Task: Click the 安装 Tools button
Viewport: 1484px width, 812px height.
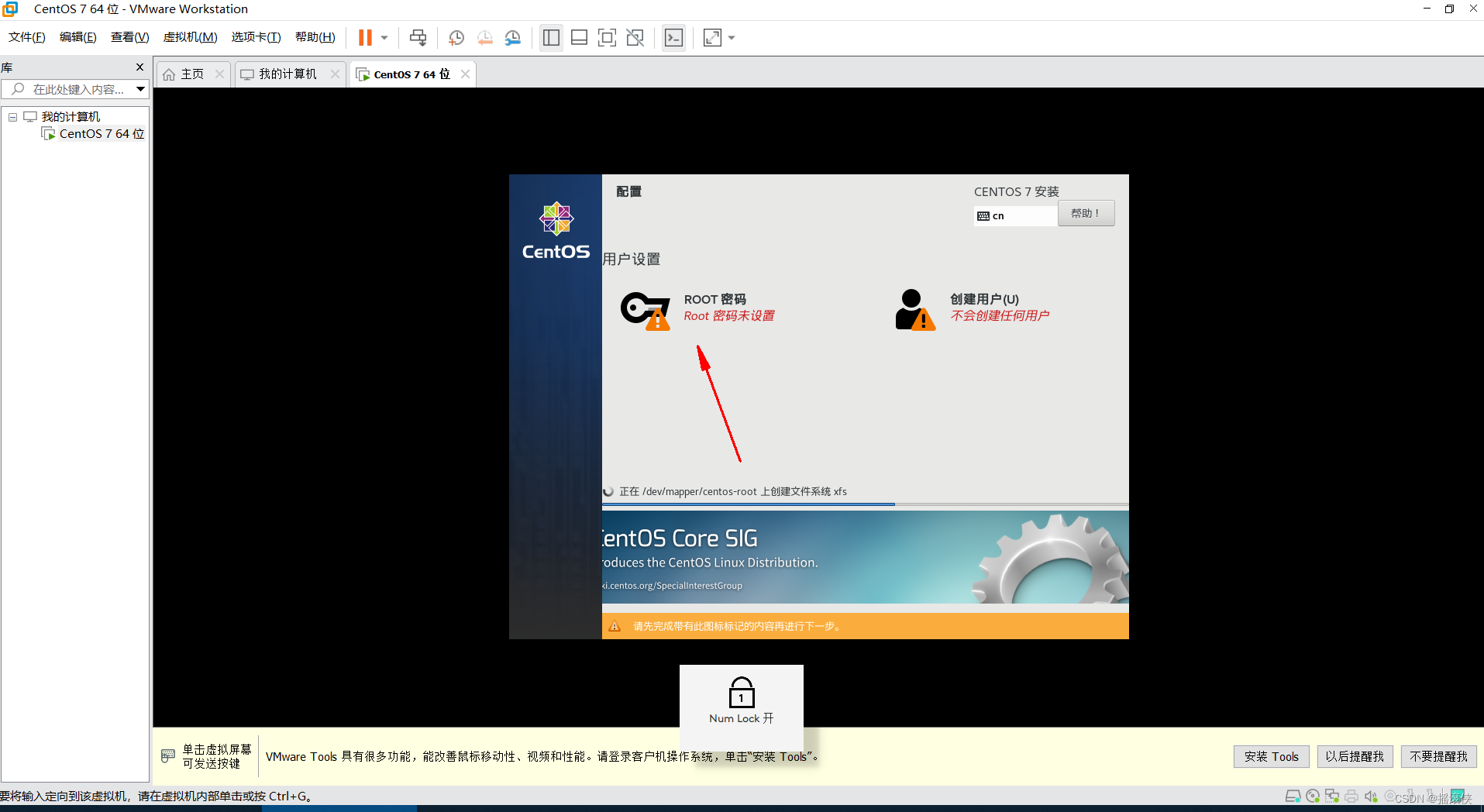Action: (1271, 756)
